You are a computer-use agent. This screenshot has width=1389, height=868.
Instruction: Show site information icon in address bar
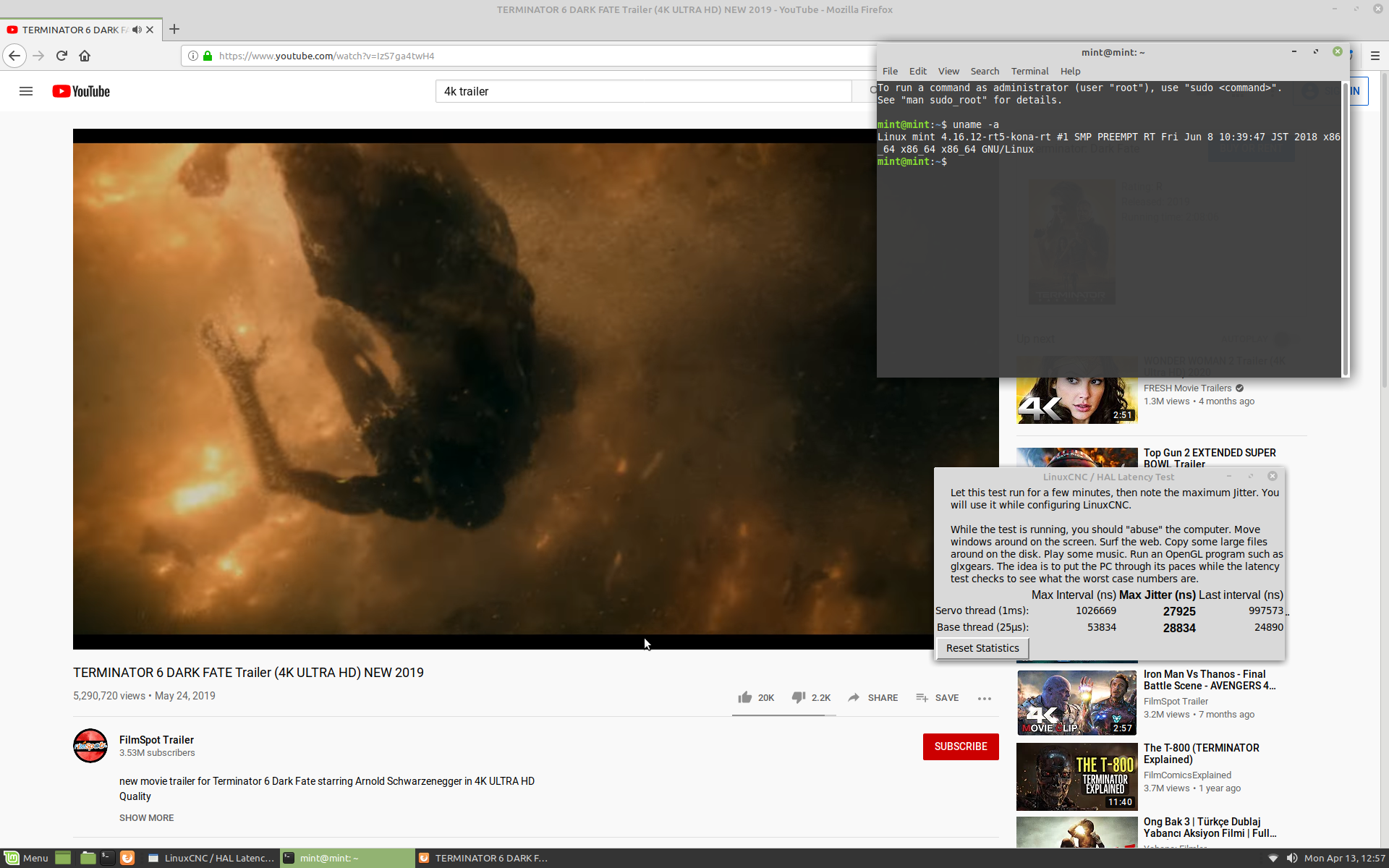[x=193, y=56]
